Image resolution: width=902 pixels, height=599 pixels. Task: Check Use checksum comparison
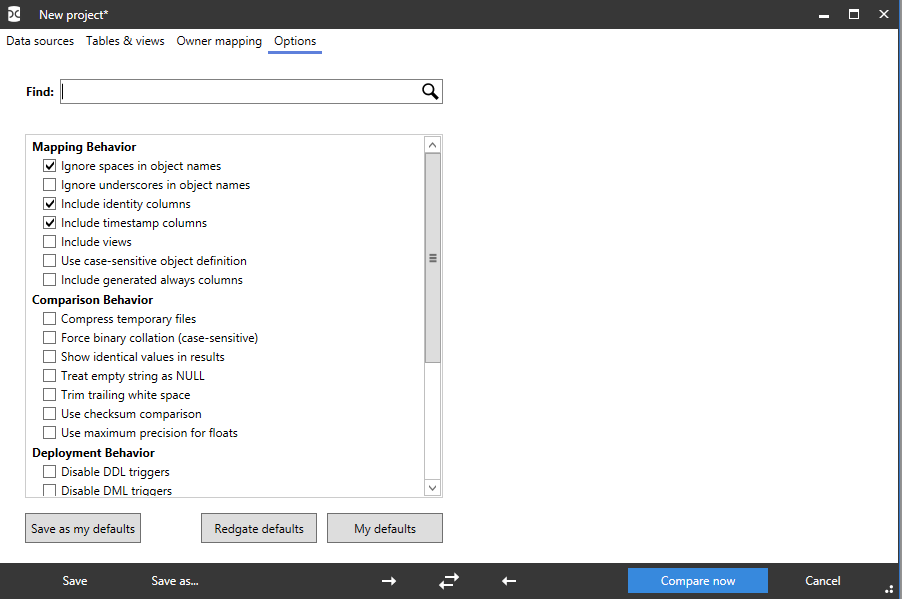pos(49,414)
